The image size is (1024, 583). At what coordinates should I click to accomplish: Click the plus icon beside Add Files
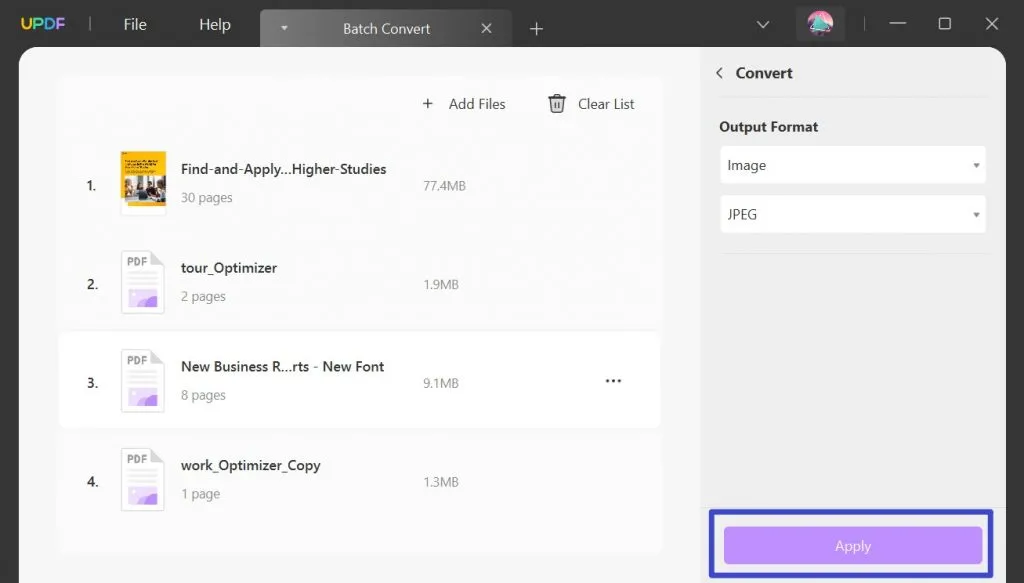(428, 104)
